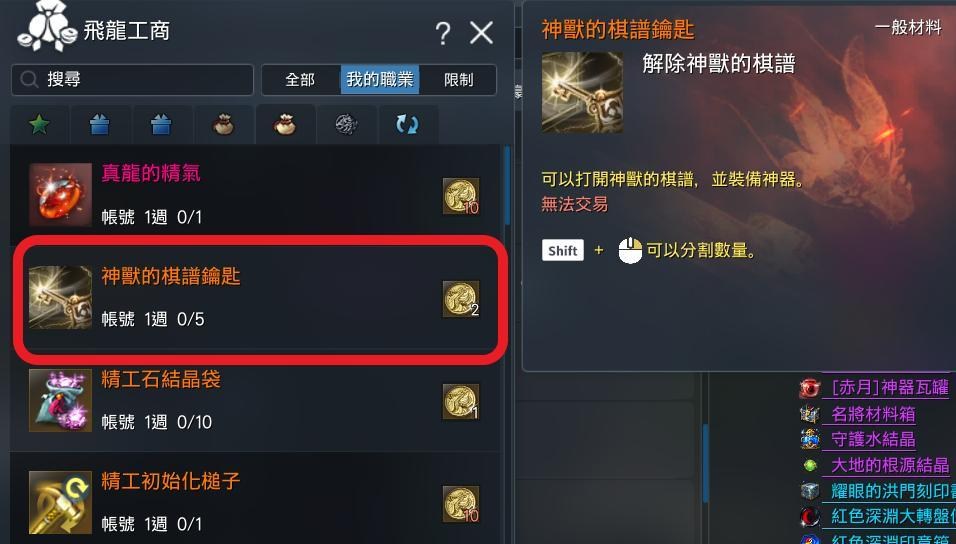
Task: Click the 真龍的精氣 orb item icon
Action: pos(60,194)
